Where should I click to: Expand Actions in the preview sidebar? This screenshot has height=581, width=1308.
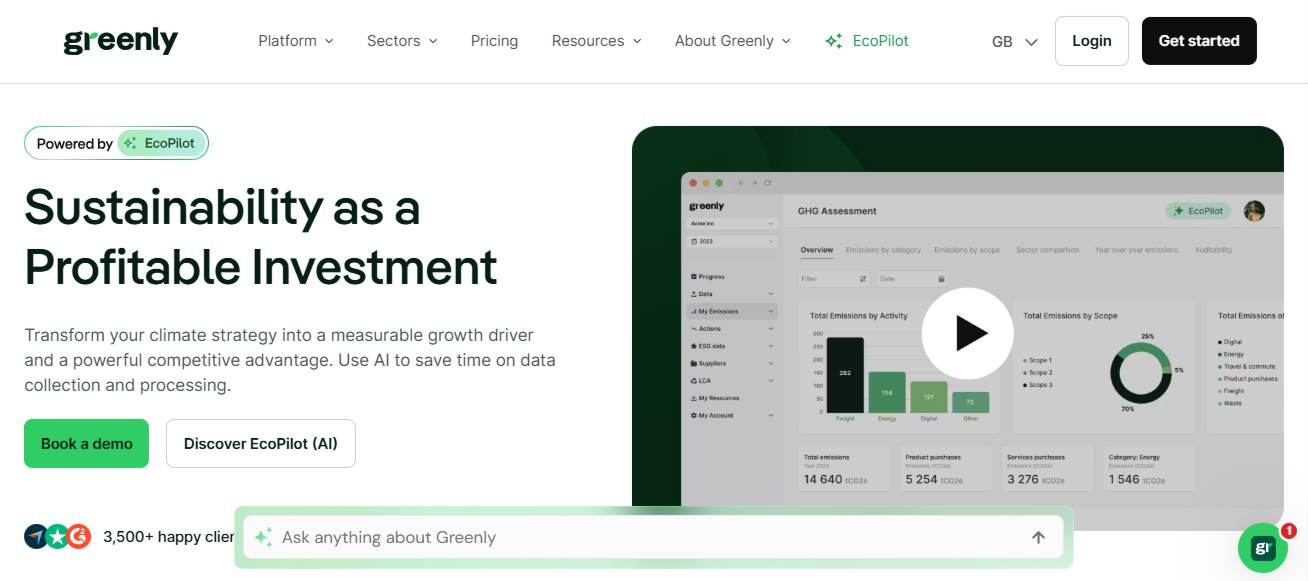tap(731, 329)
